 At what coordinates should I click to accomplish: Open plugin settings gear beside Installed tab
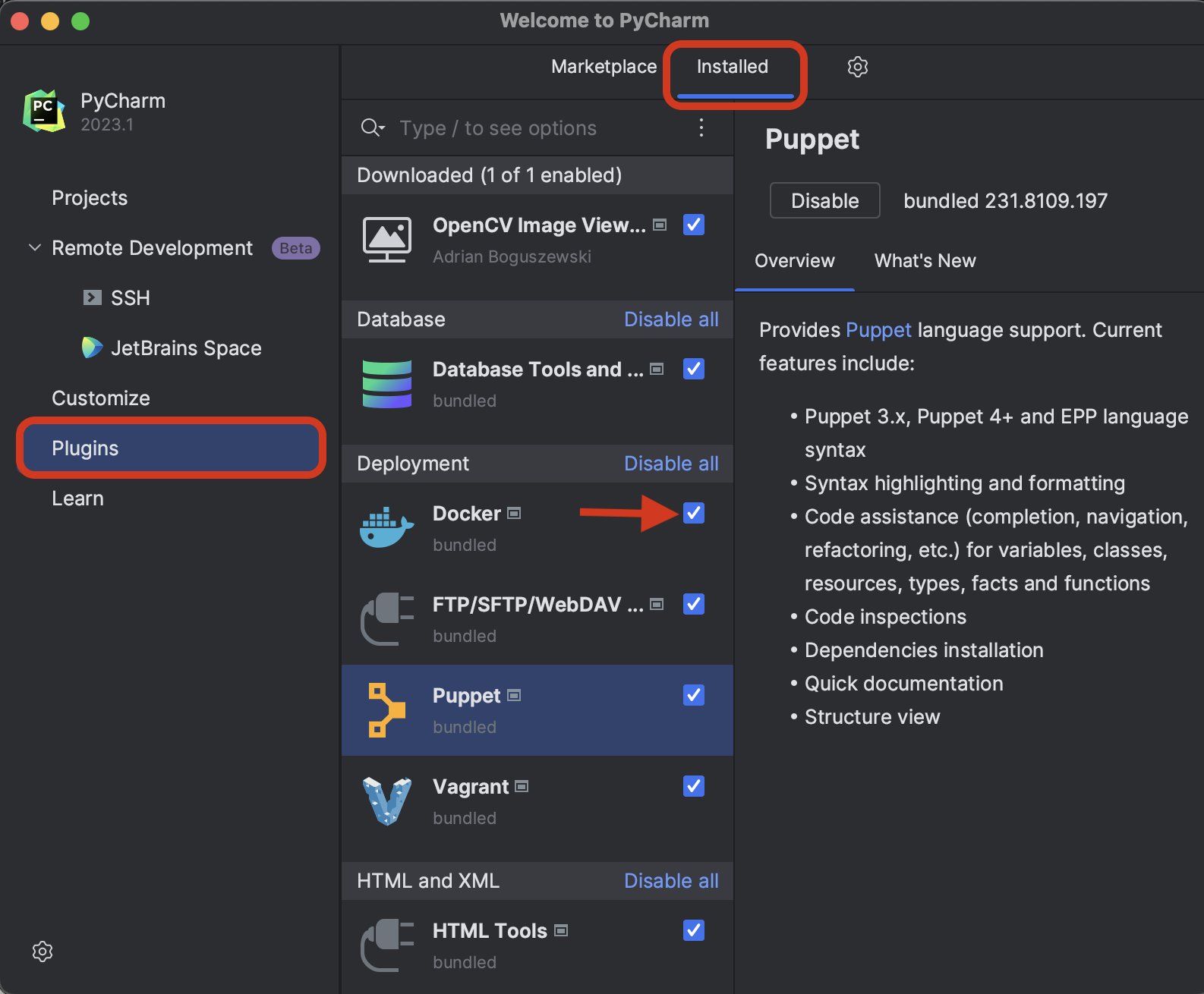tap(858, 67)
